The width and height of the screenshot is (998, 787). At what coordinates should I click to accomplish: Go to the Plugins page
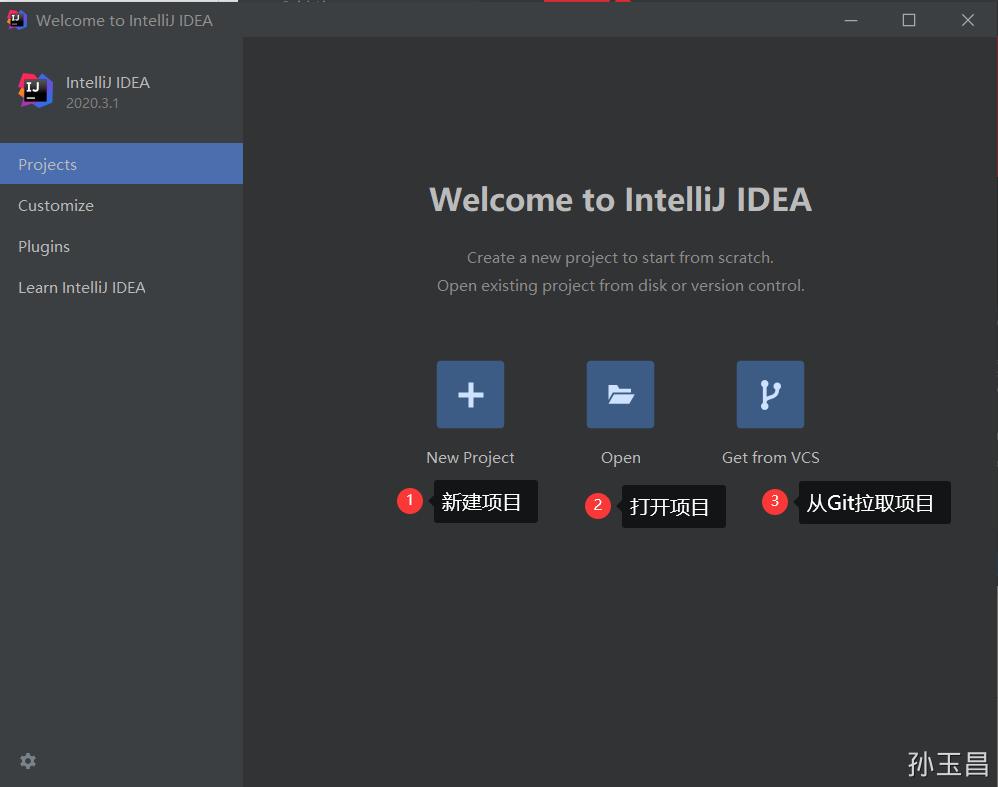[x=44, y=246]
